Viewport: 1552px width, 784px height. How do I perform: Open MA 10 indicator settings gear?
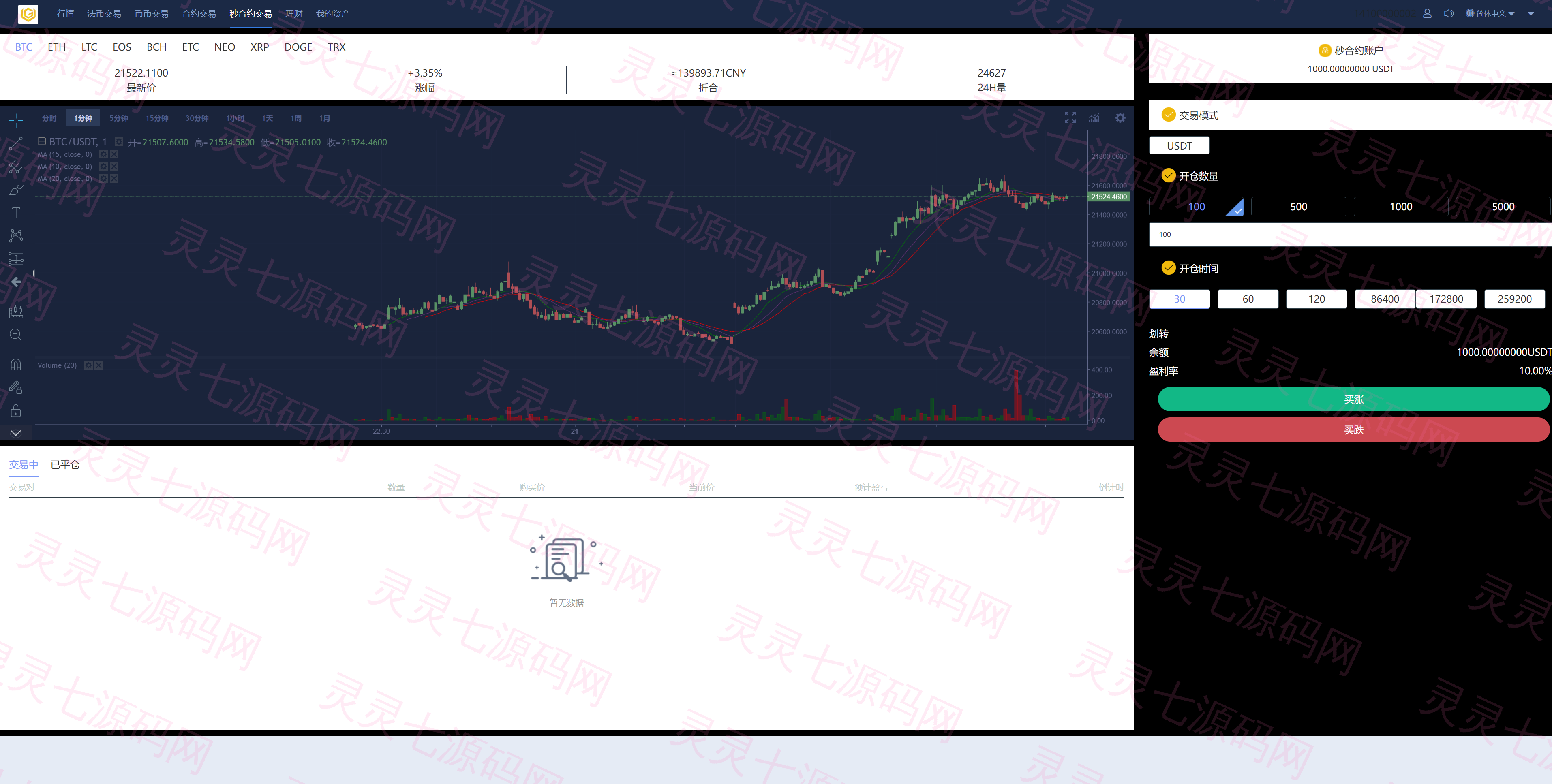tap(104, 166)
